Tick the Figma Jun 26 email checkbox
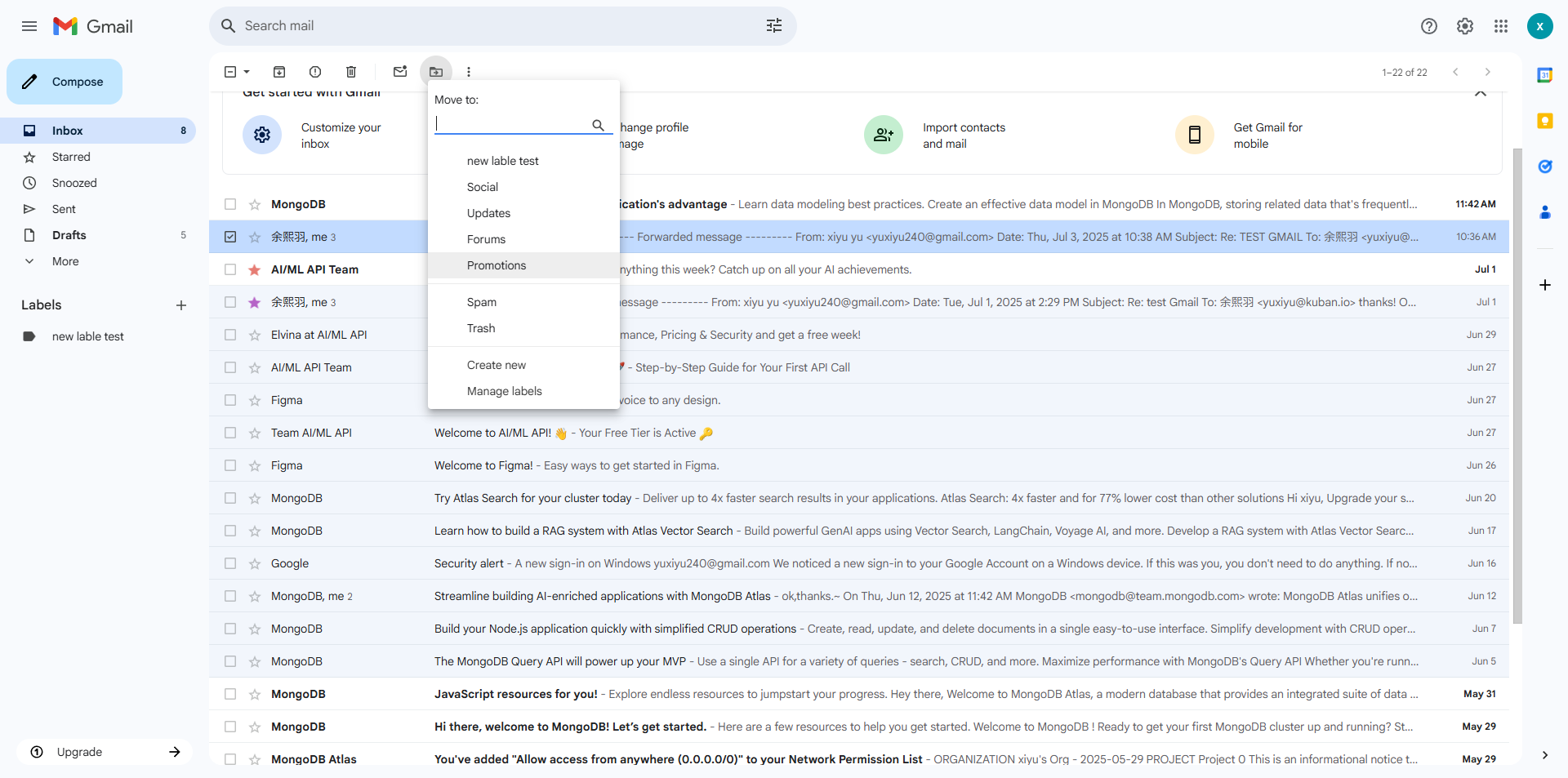Screen dimensions: 1568x778 point(230,465)
